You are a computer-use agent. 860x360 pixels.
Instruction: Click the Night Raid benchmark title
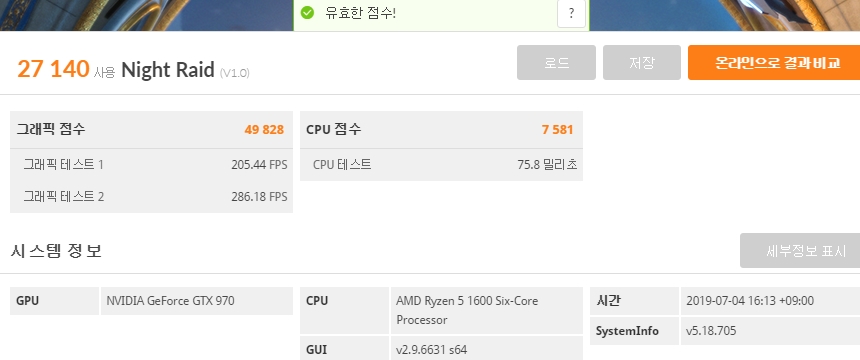[167, 70]
